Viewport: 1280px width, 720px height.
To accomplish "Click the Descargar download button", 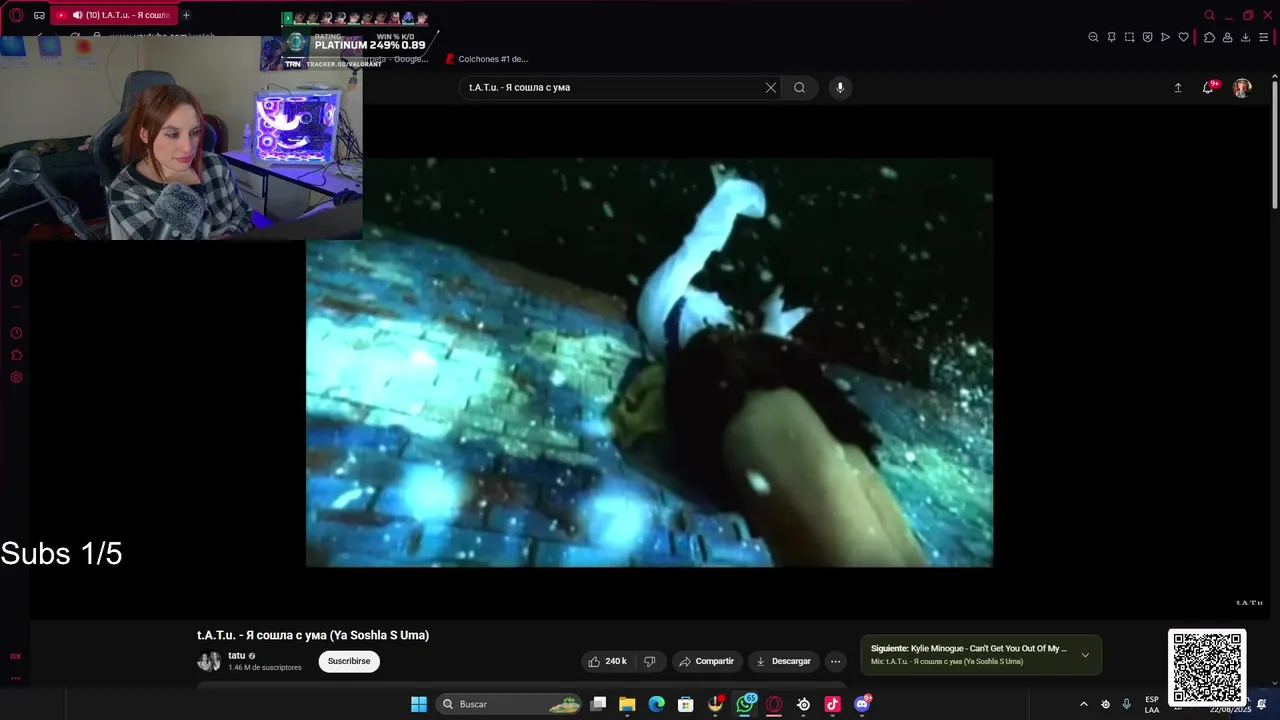I will click(x=783, y=661).
